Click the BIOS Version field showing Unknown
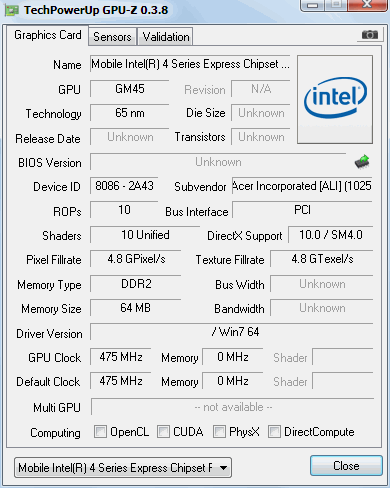Screen dimensions: 390x488 pos(218,162)
